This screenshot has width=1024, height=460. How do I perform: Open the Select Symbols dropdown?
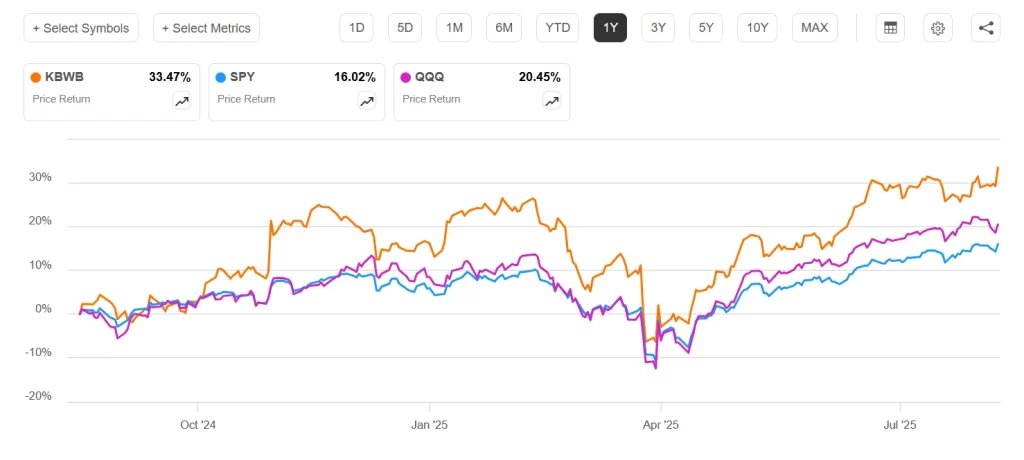pyautogui.click(x=81, y=28)
